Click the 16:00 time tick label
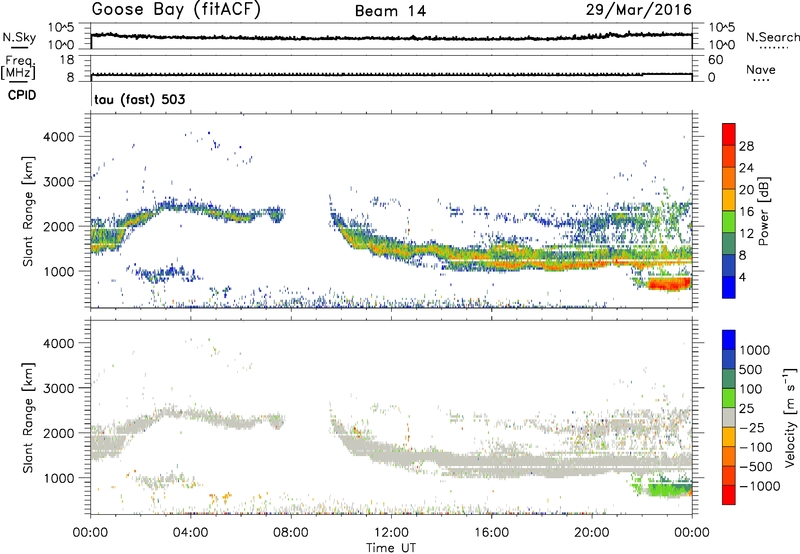This screenshot has height=554, width=800. [x=491, y=533]
